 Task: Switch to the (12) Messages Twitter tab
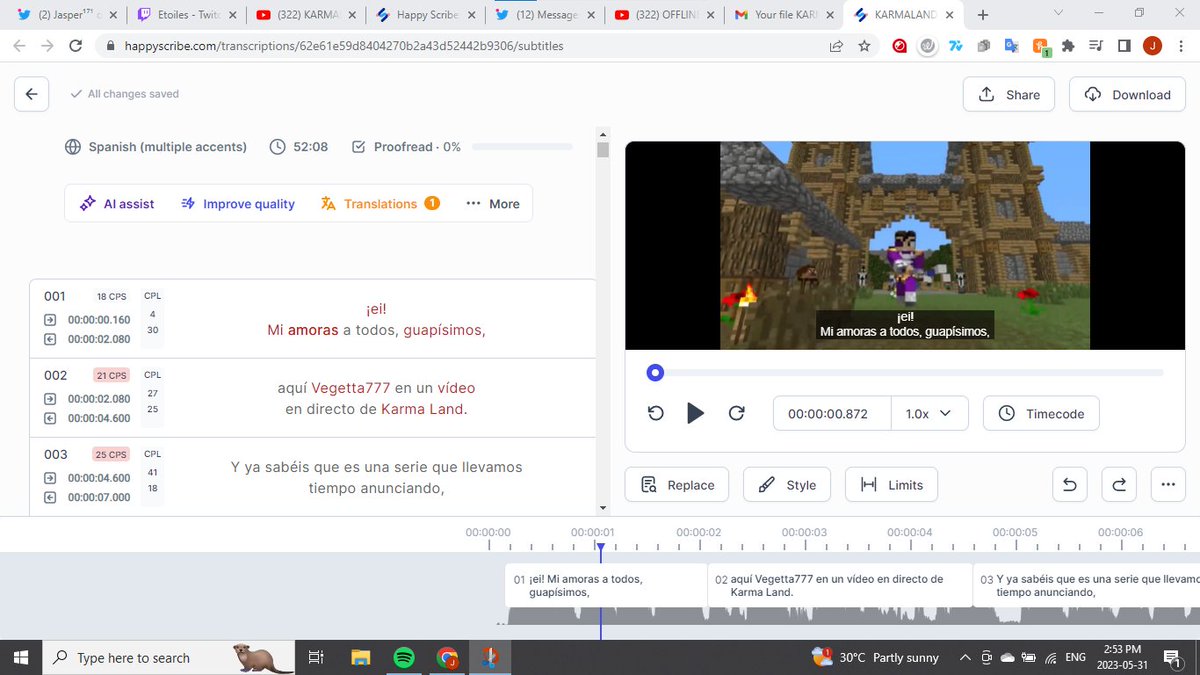545,15
